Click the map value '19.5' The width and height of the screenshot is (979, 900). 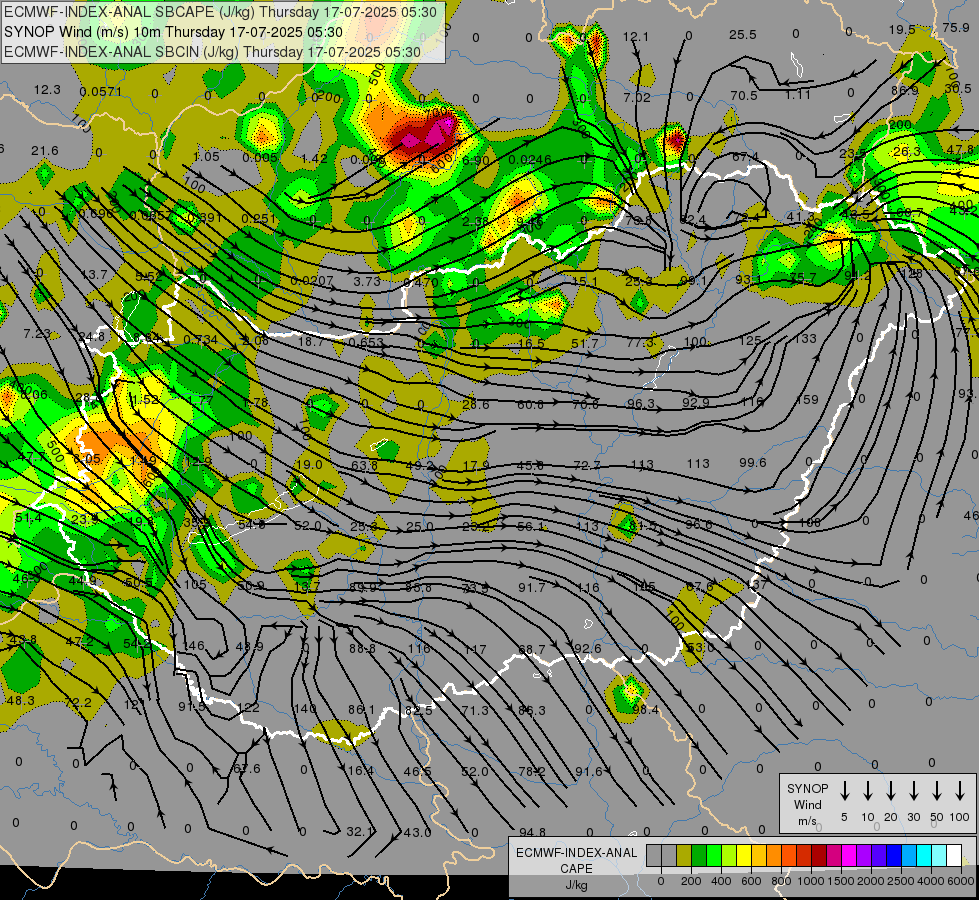point(902,30)
